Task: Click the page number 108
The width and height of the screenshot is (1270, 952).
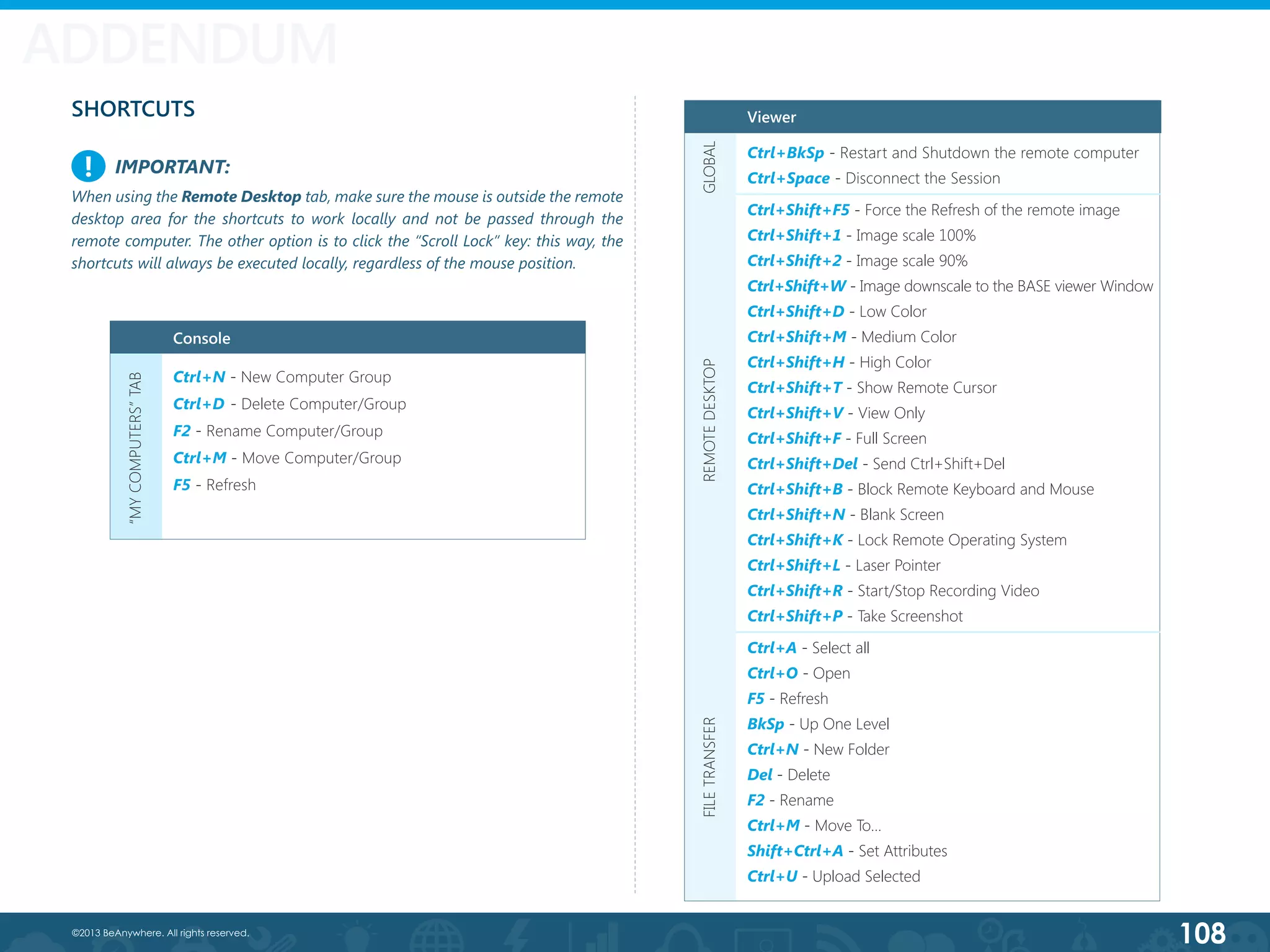Action: tap(1202, 933)
